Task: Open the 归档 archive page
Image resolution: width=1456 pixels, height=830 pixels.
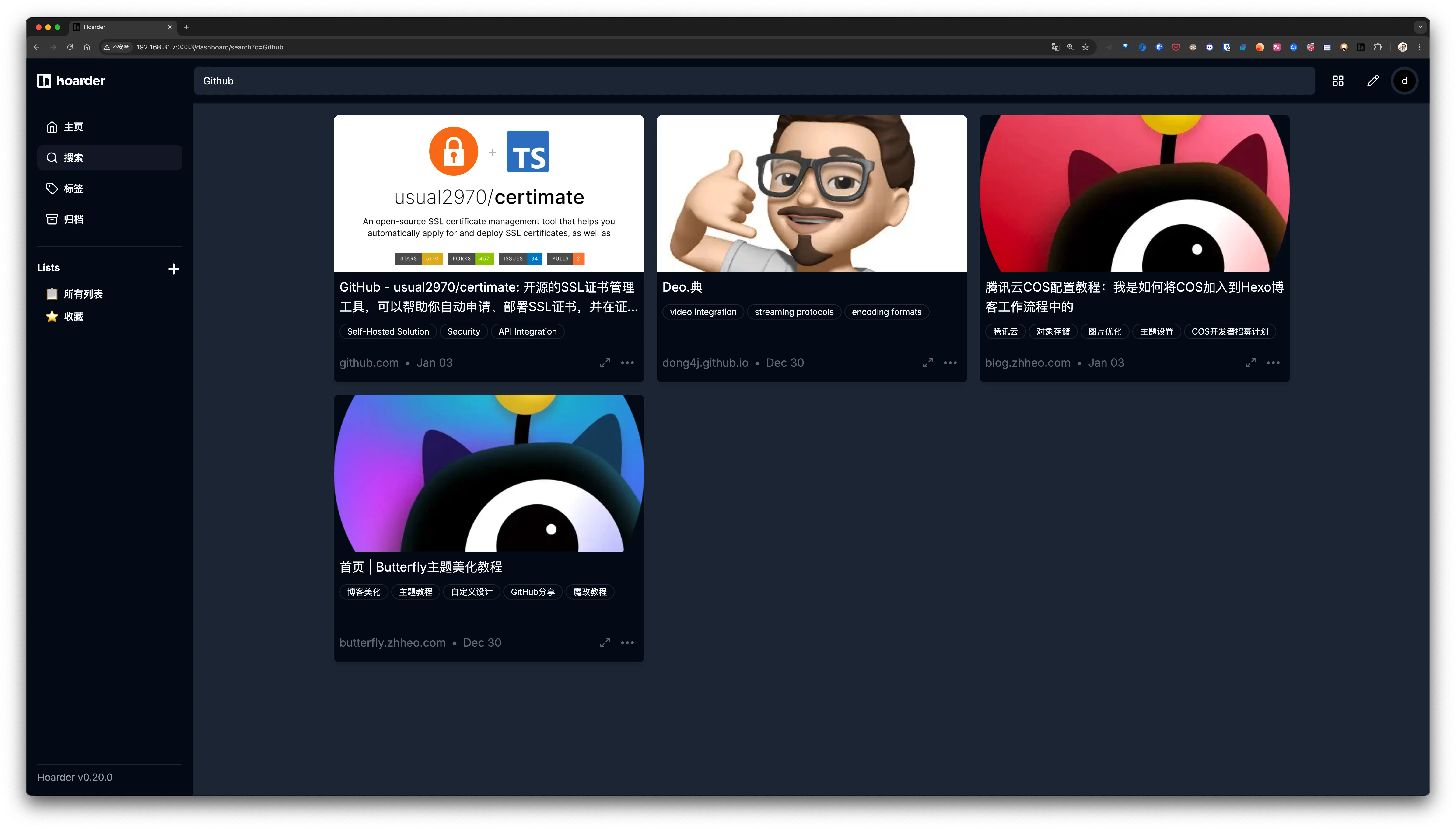Action: [x=73, y=219]
